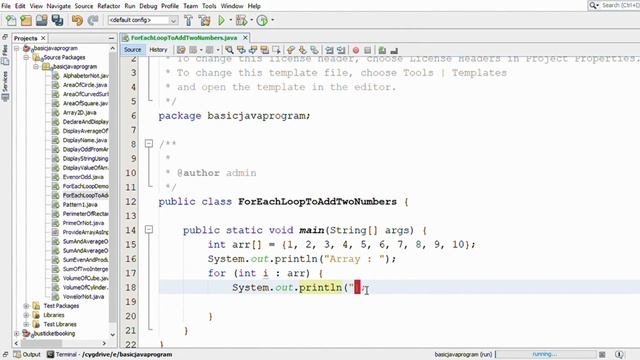640x360 pixels.
Task: Click the Next Bookmark icon
Action: 302,50
